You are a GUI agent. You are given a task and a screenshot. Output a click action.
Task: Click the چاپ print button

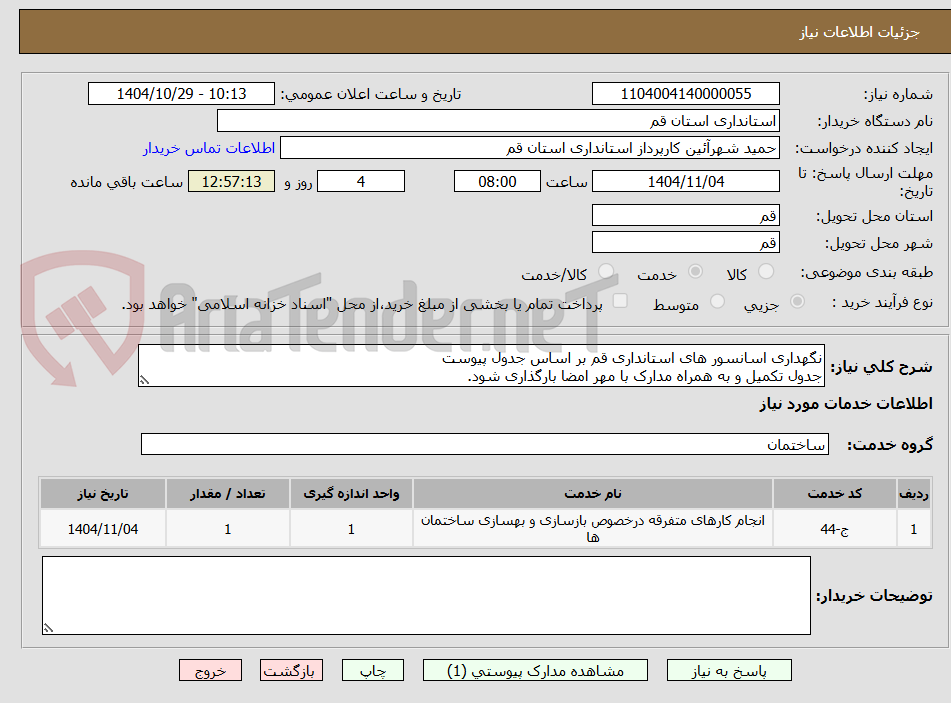[x=373, y=670]
